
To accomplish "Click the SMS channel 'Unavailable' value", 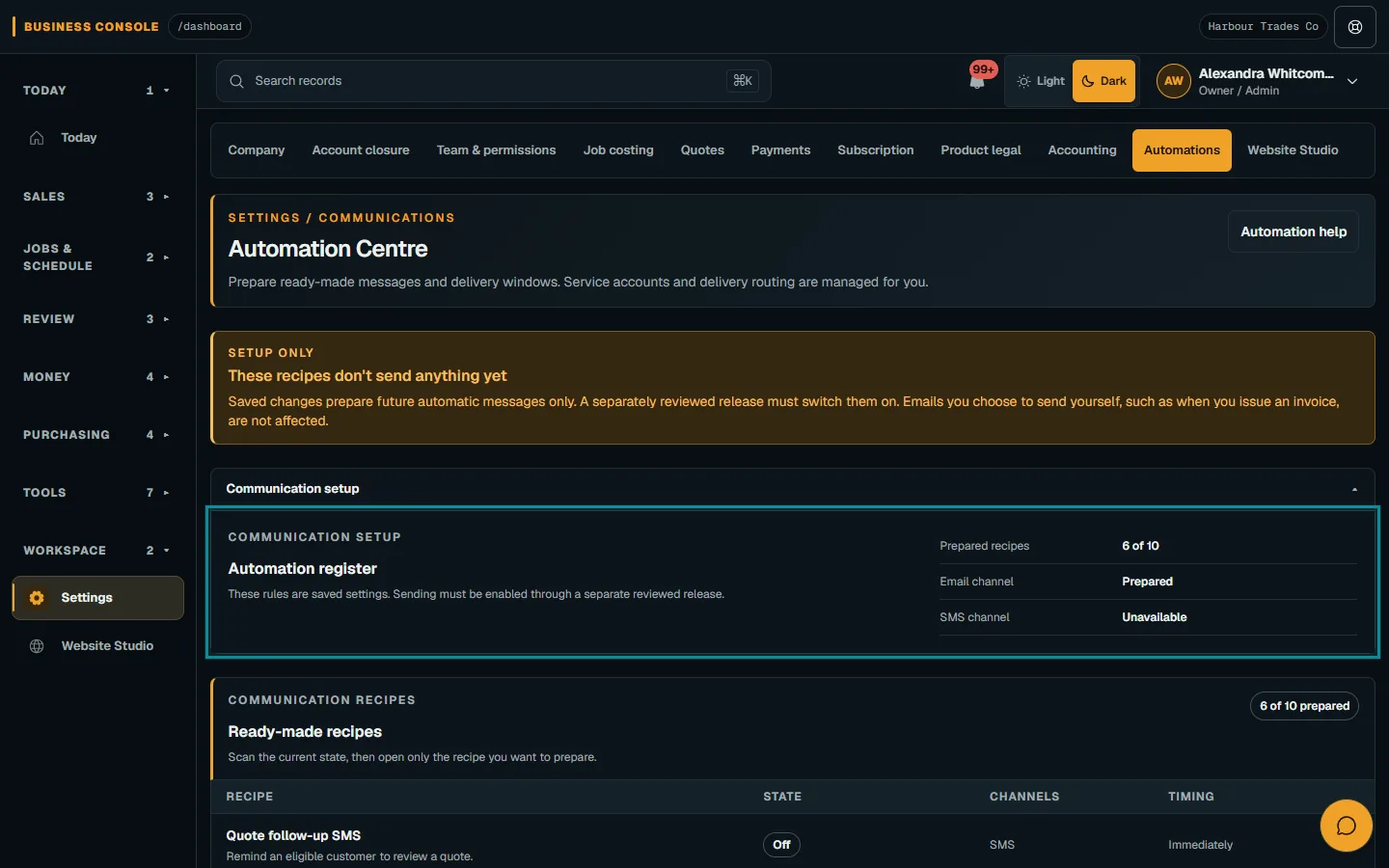I will click(1154, 617).
